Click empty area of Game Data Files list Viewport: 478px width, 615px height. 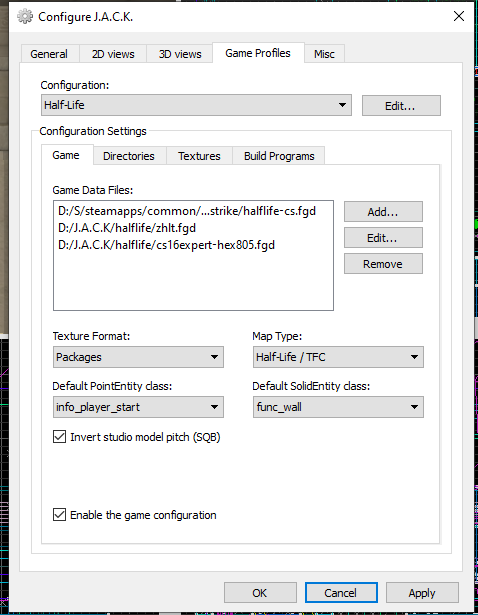point(193,282)
